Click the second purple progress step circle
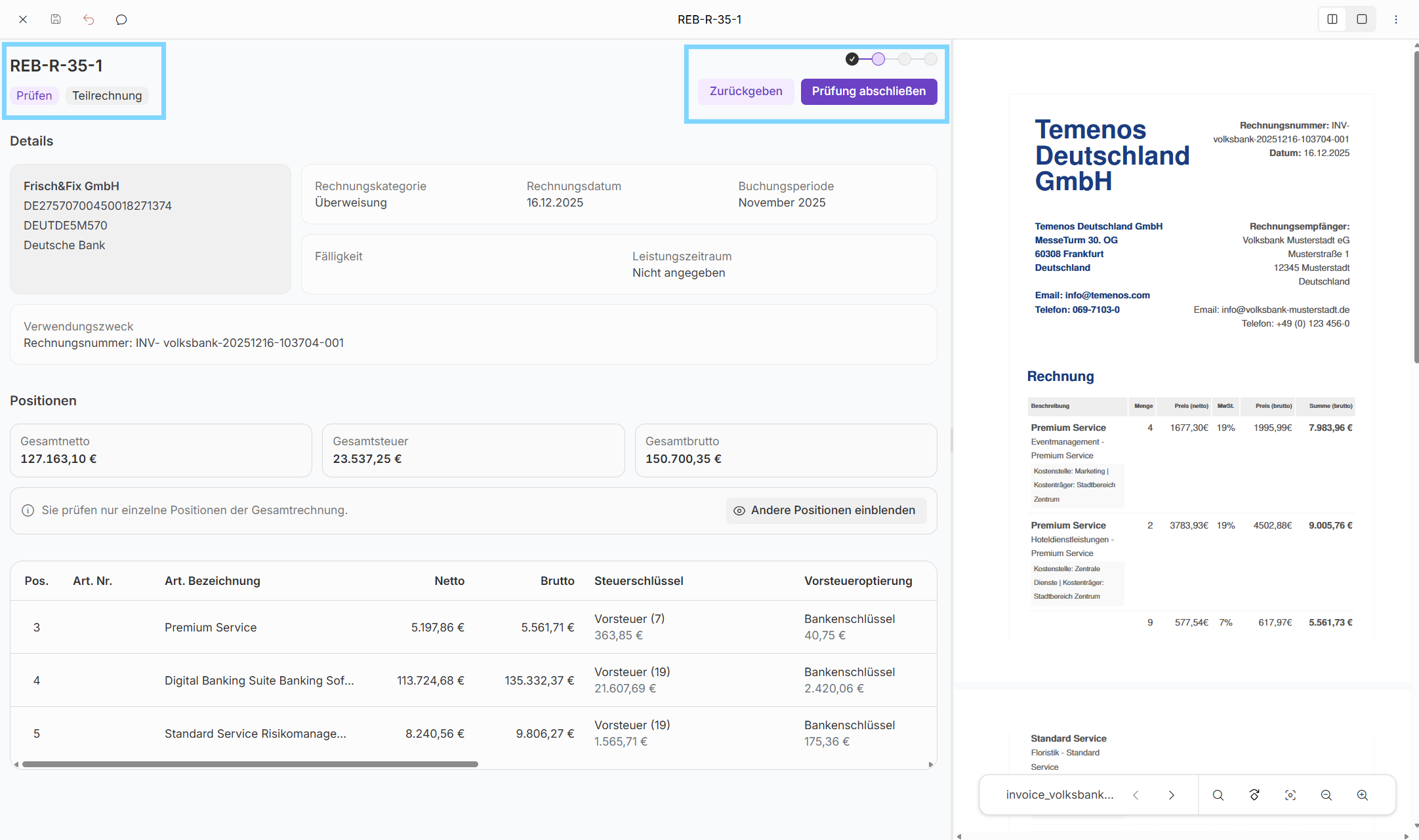The height and width of the screenshot is (840, 1419). pyautogui.click(x=878, y=59)
